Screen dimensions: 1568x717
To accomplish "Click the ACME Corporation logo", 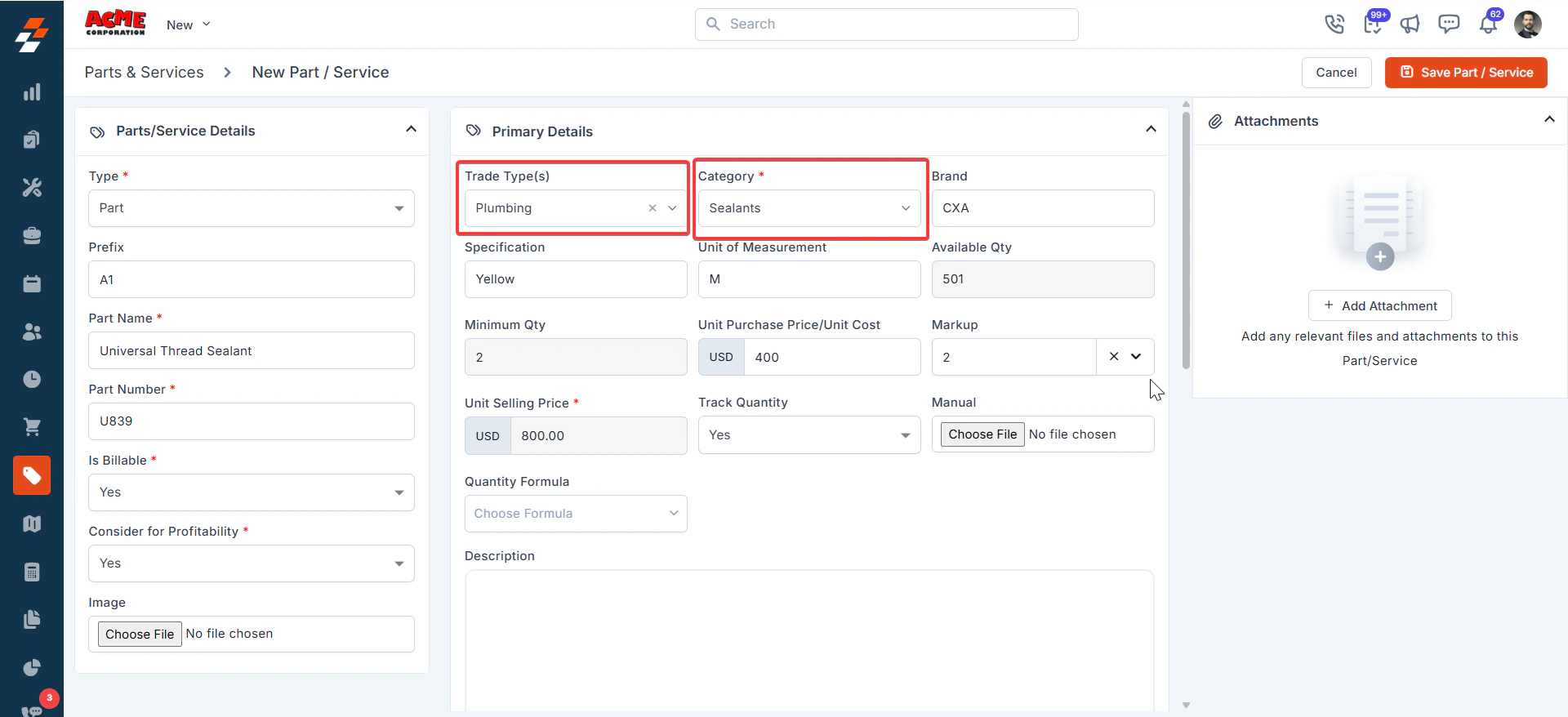I will (115, 23).
